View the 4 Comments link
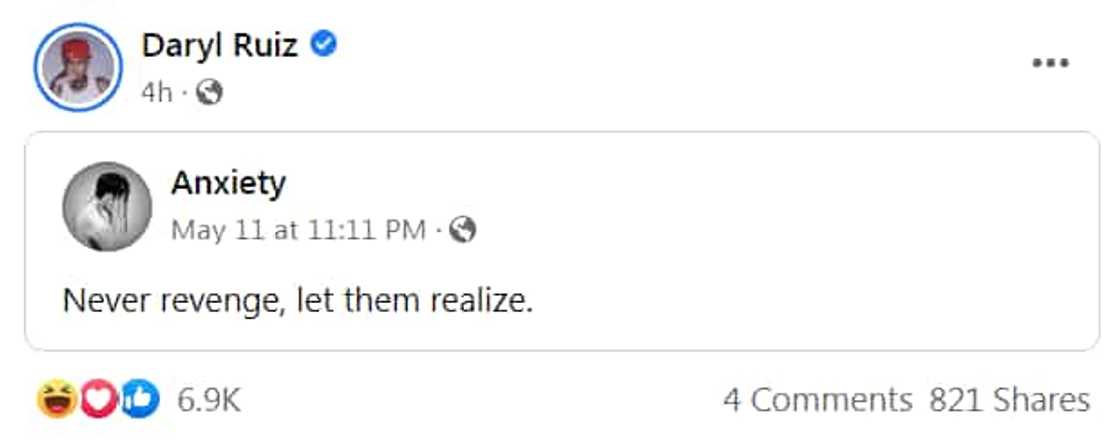1120x441 pixels. (x=817, y=400)
